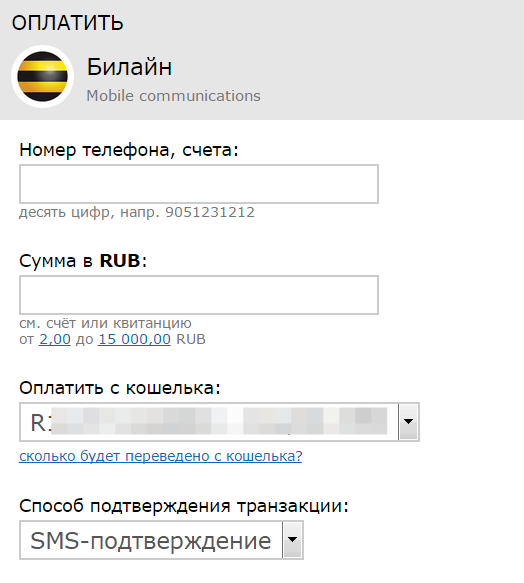Open the wallet selection dropdown
The width and height of the screenshot is (524, 583).
219,422
